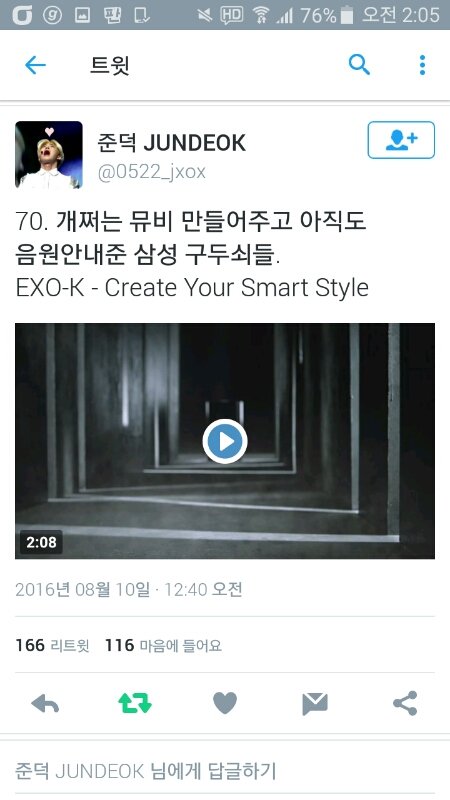Tap the 준덕 JUNDEOK display name

point(171,143)
